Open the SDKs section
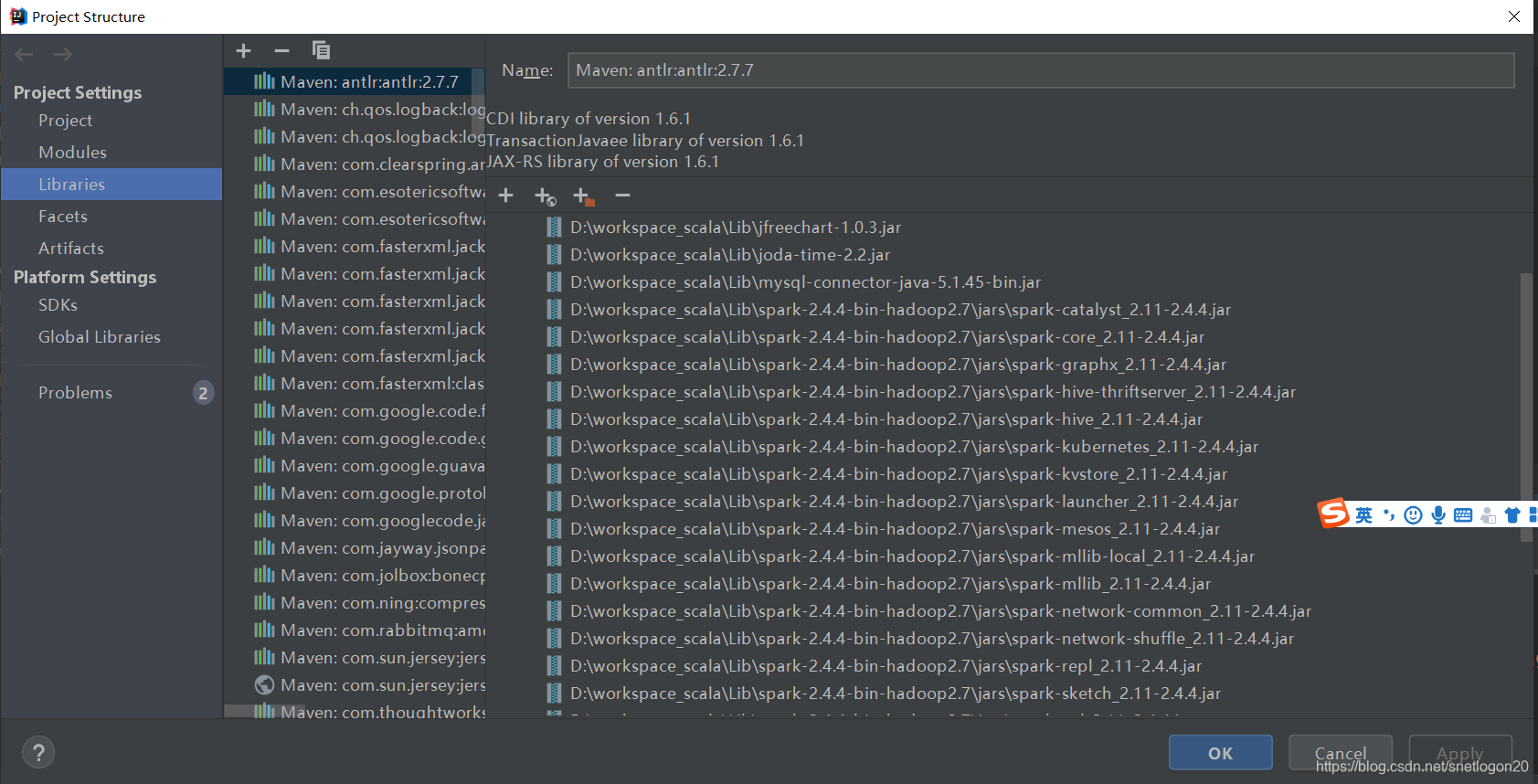Screen dimensions: 1538x784 coord(111,305)
